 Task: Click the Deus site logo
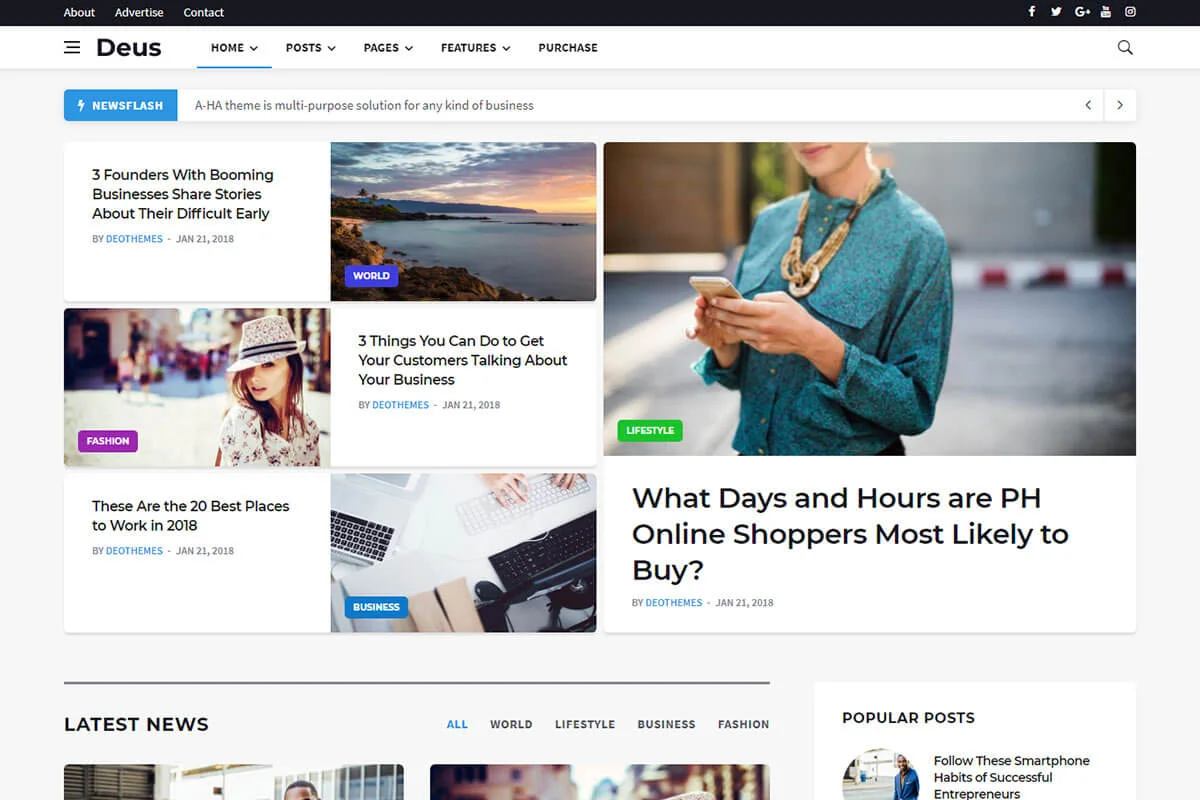pyautogui.click(x=129, y=47)
